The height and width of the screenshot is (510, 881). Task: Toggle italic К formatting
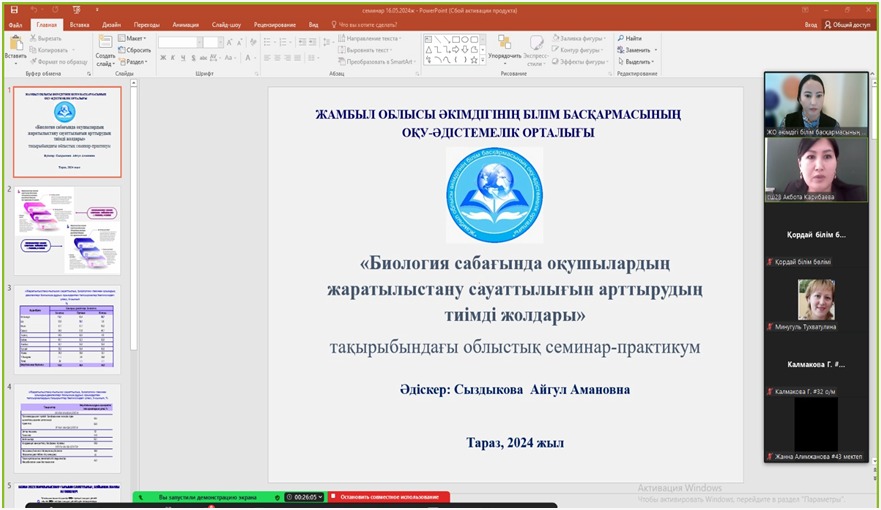click(173, 58)
